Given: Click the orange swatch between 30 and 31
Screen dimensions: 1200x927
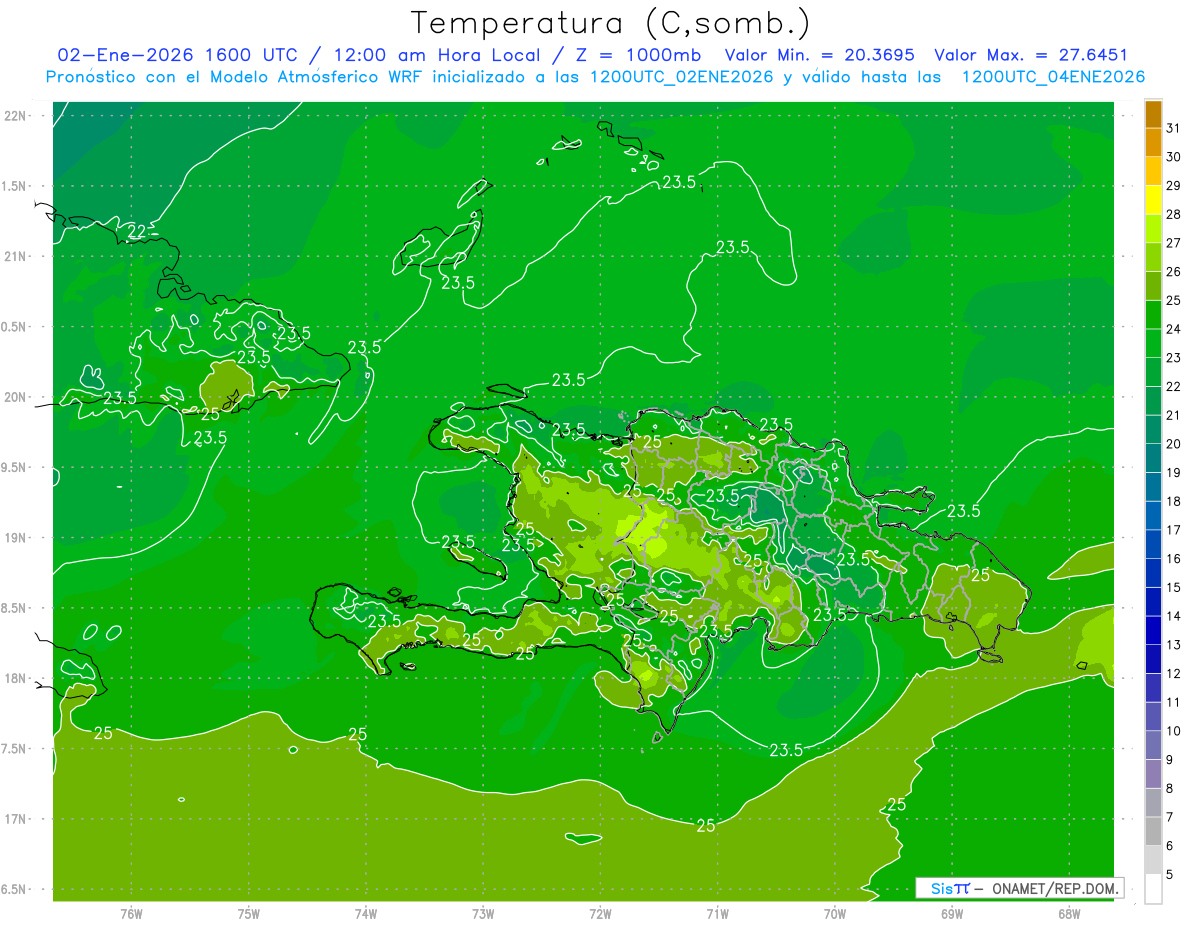Looking at the screenshot, I should point(1153,142).
